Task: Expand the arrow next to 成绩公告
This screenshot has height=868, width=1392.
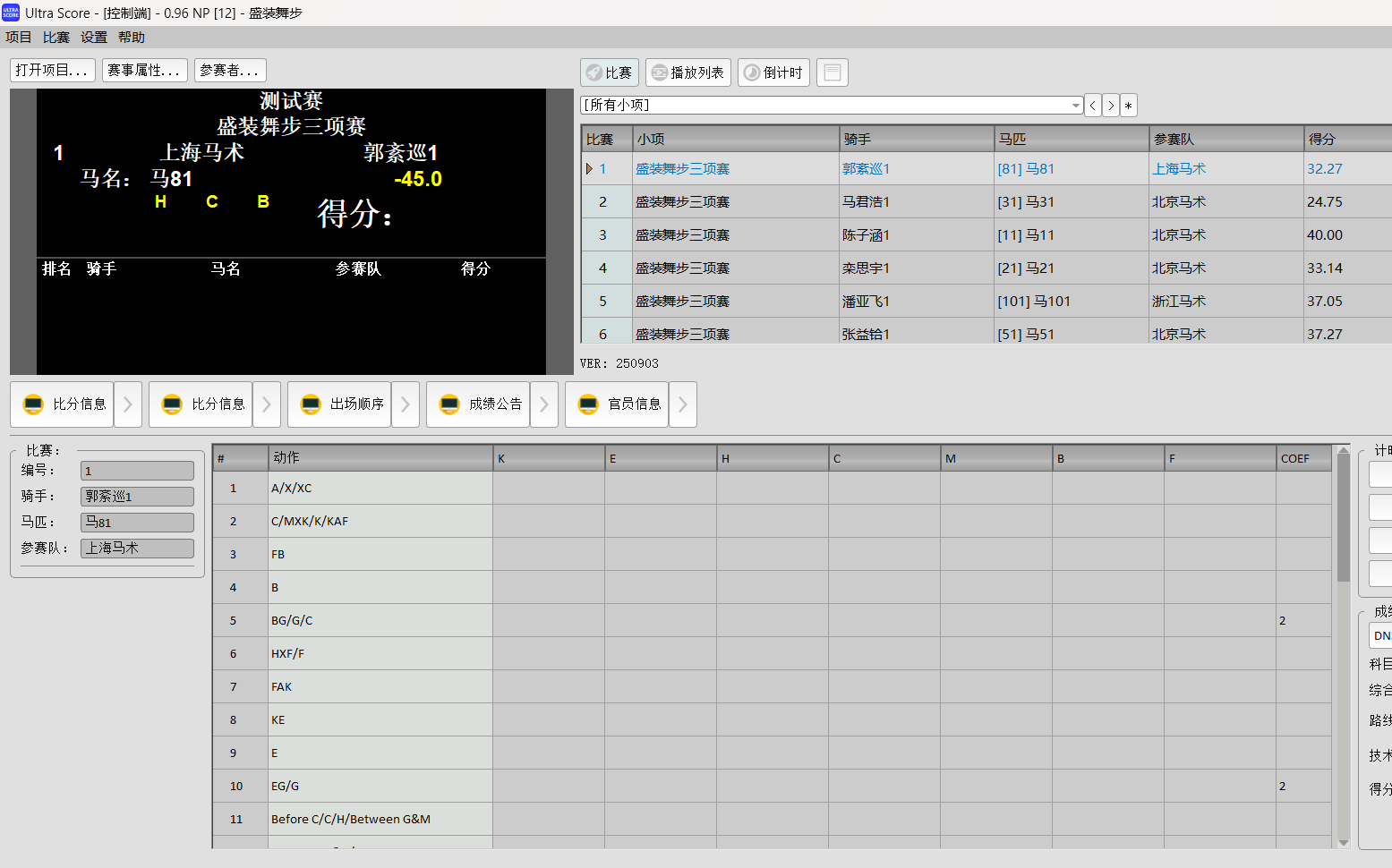Action: point(544,404)
